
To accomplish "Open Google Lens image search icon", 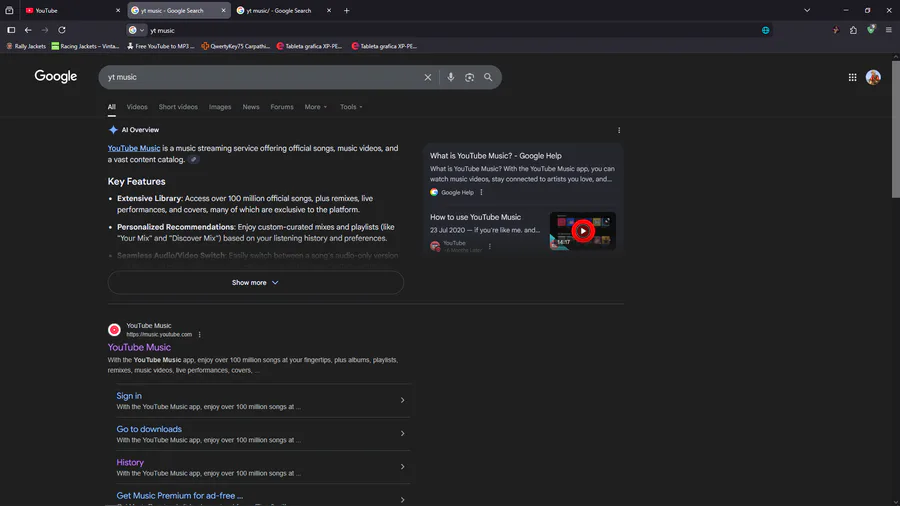I will [470, 77].
